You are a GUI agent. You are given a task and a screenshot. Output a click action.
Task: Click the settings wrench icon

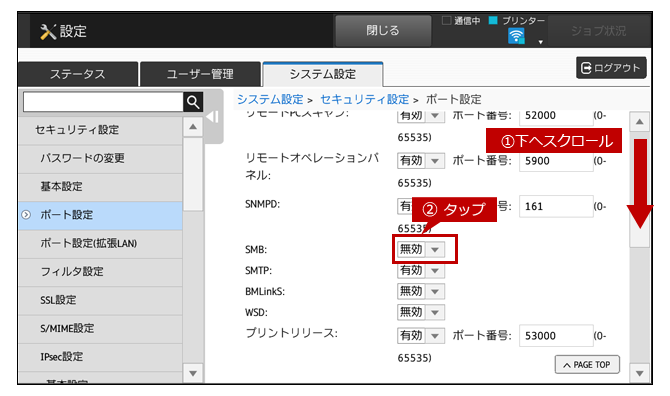(48, 32)
